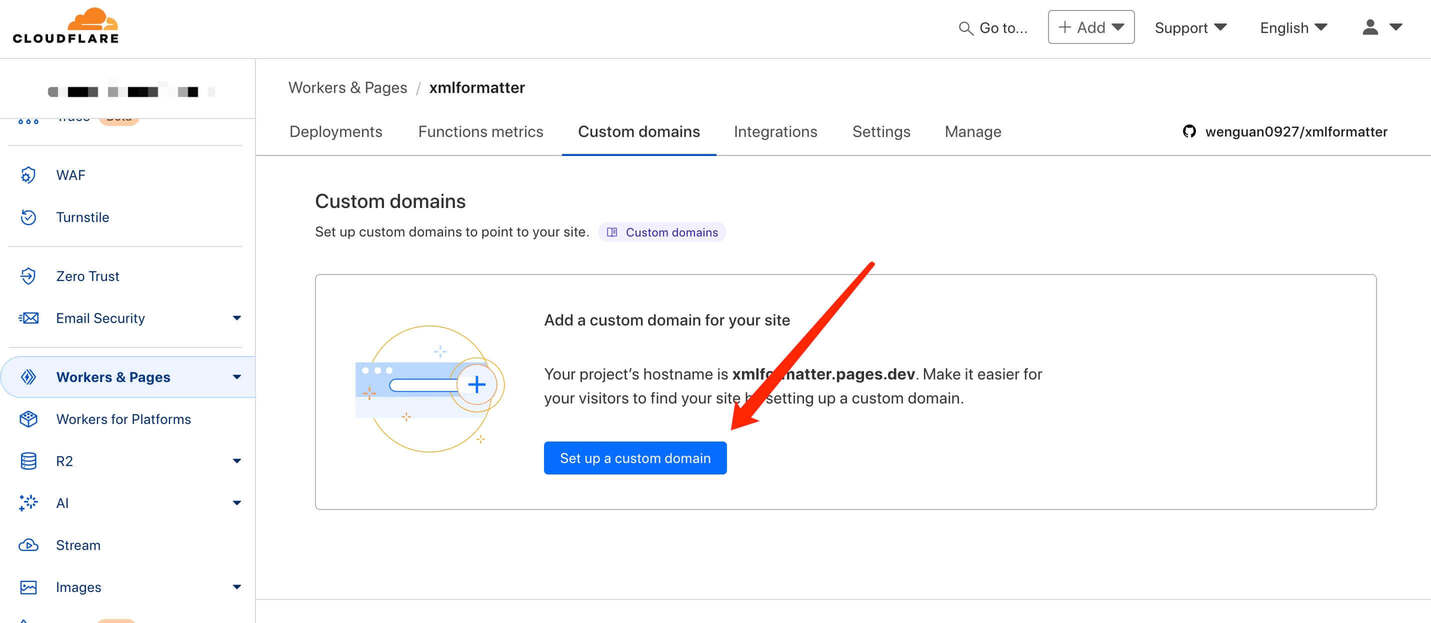1431x623 pixels.
Task: Expand the AI sidebar section
Action: coord(237,503)
